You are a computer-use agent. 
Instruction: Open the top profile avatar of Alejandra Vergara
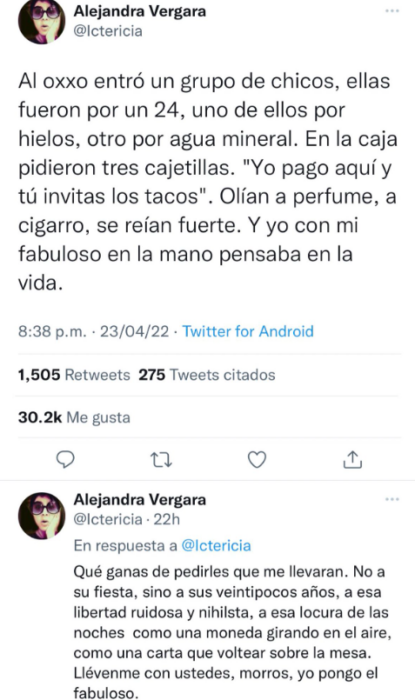(x=42, y=21)
